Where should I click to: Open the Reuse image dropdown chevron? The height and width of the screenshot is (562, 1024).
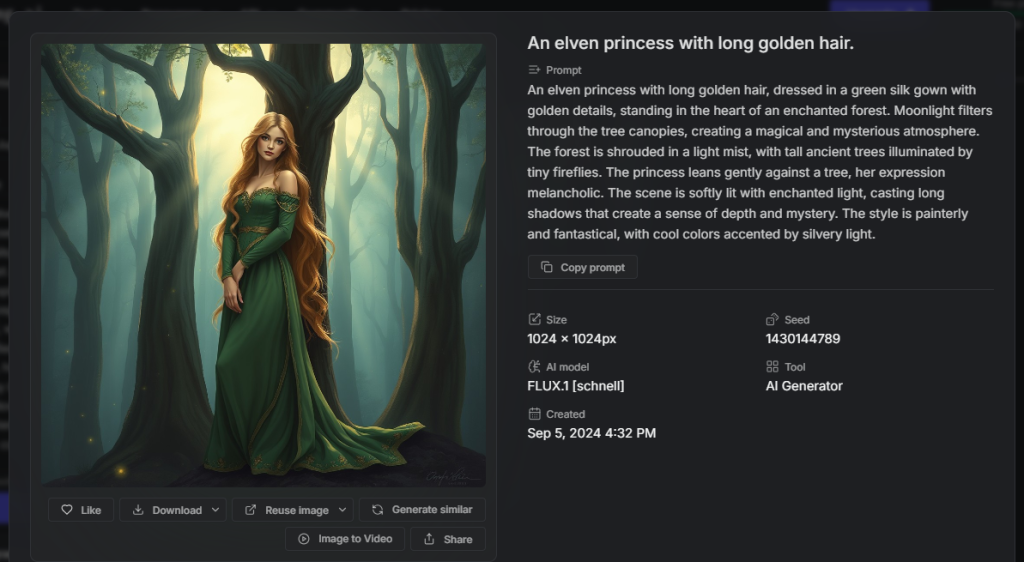coord(342,510)
